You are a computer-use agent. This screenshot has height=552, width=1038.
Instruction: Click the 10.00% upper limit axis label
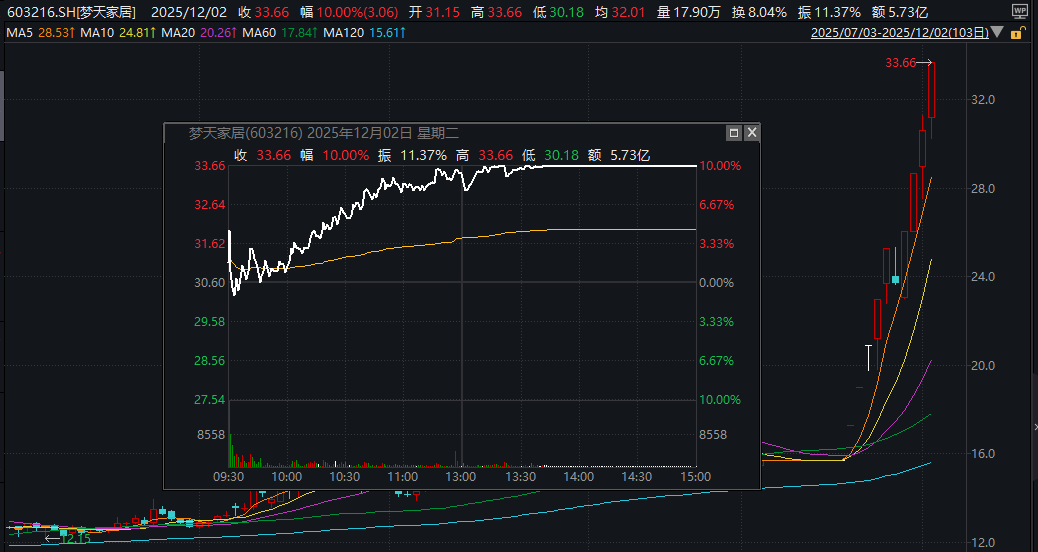point(720,166)
